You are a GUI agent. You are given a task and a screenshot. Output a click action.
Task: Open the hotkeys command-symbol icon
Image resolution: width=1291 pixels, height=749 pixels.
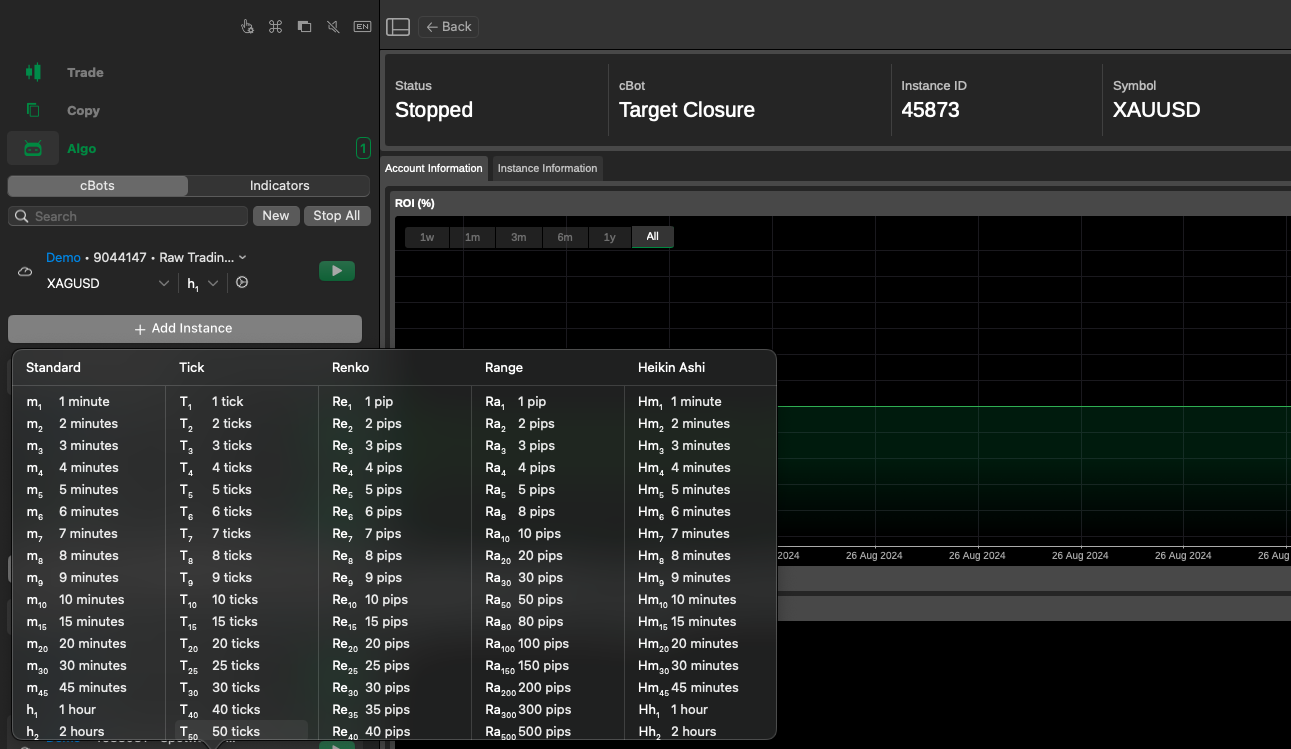[x=276, y=26]
